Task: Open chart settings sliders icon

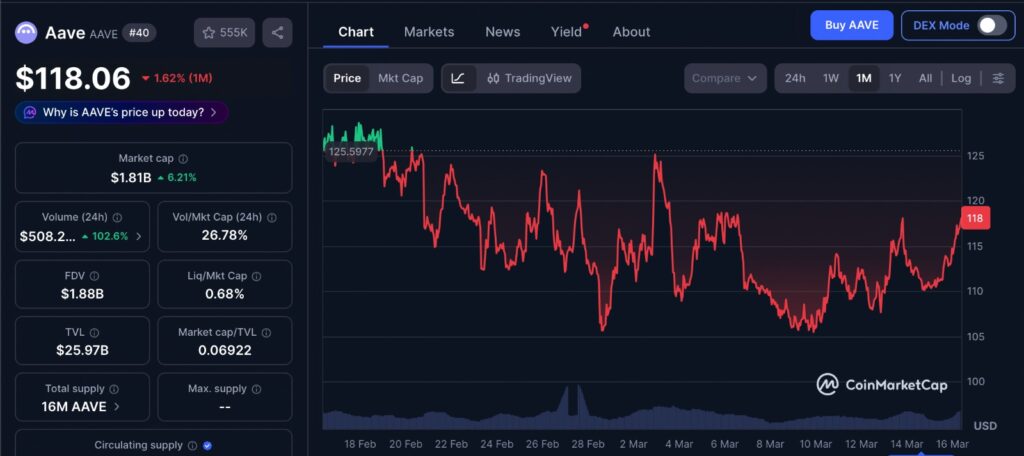Action: [999, 78]
